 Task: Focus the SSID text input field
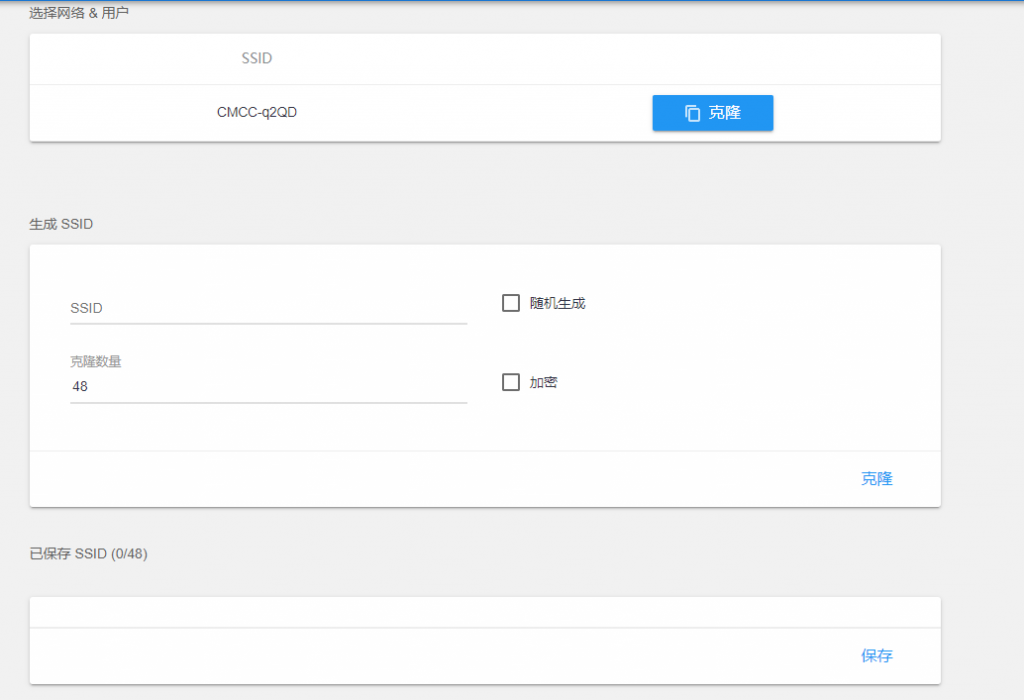[268, 308]
